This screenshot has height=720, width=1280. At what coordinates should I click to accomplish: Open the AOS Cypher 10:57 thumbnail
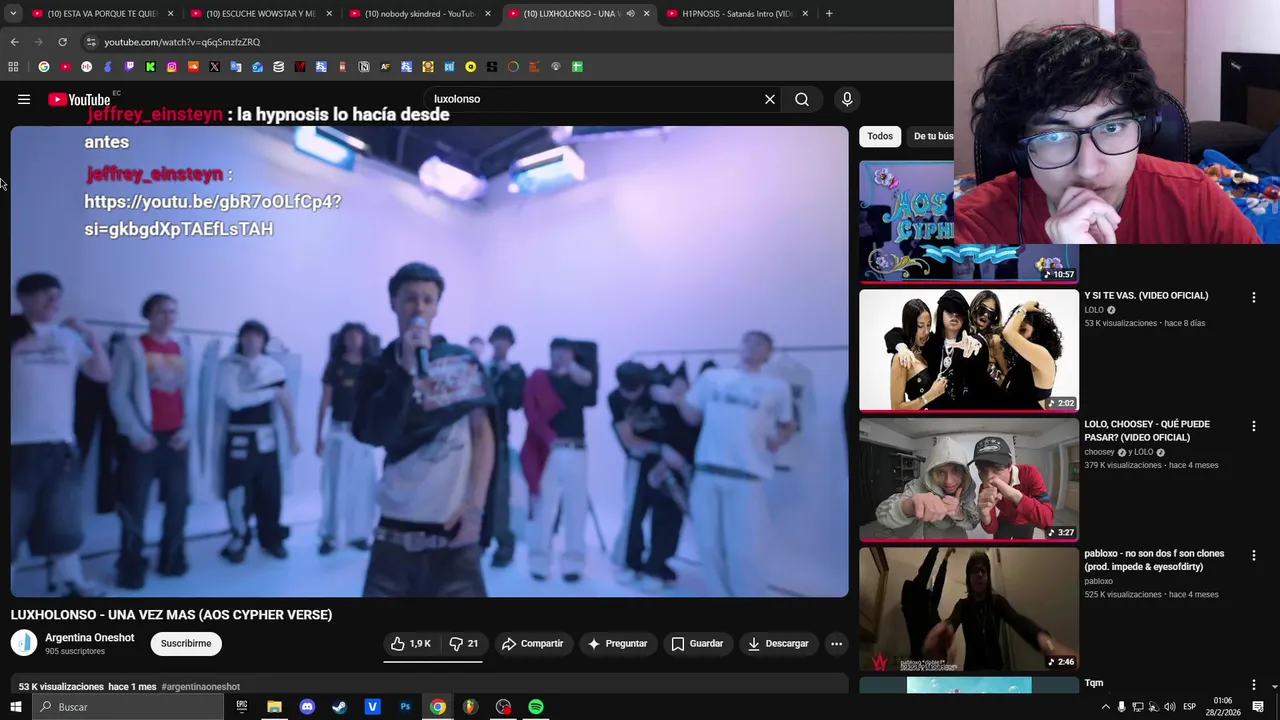click(905, 221)
